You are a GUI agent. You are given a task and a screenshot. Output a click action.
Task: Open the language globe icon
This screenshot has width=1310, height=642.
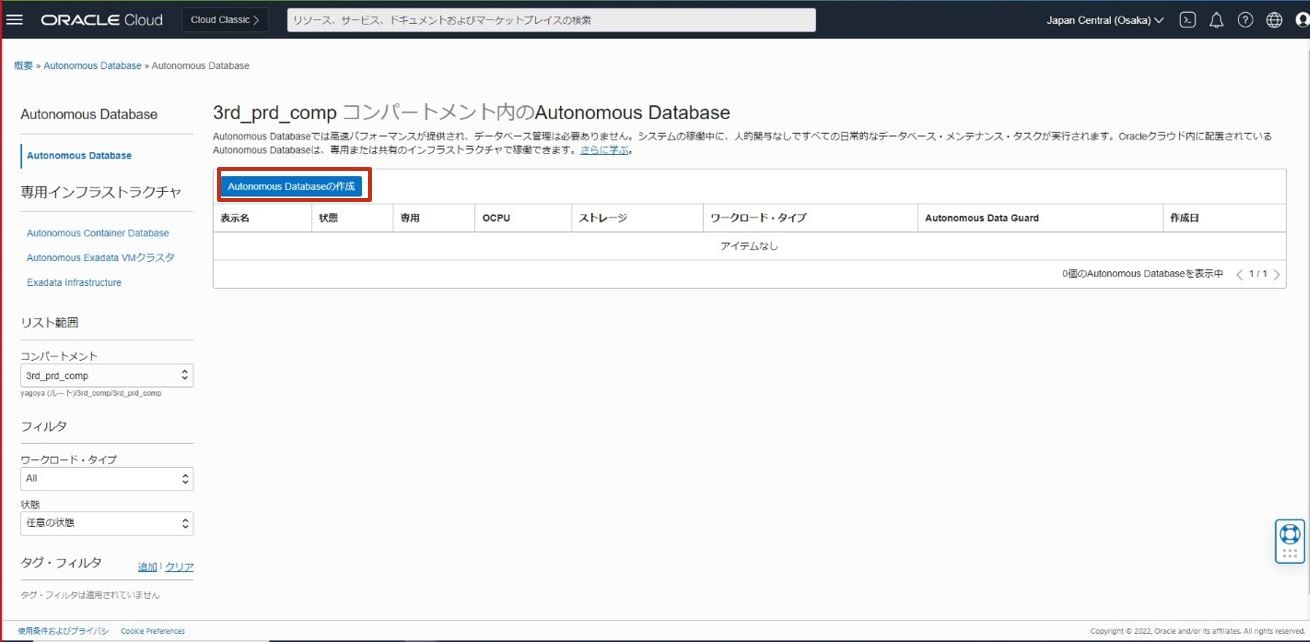coord(1273,18)
